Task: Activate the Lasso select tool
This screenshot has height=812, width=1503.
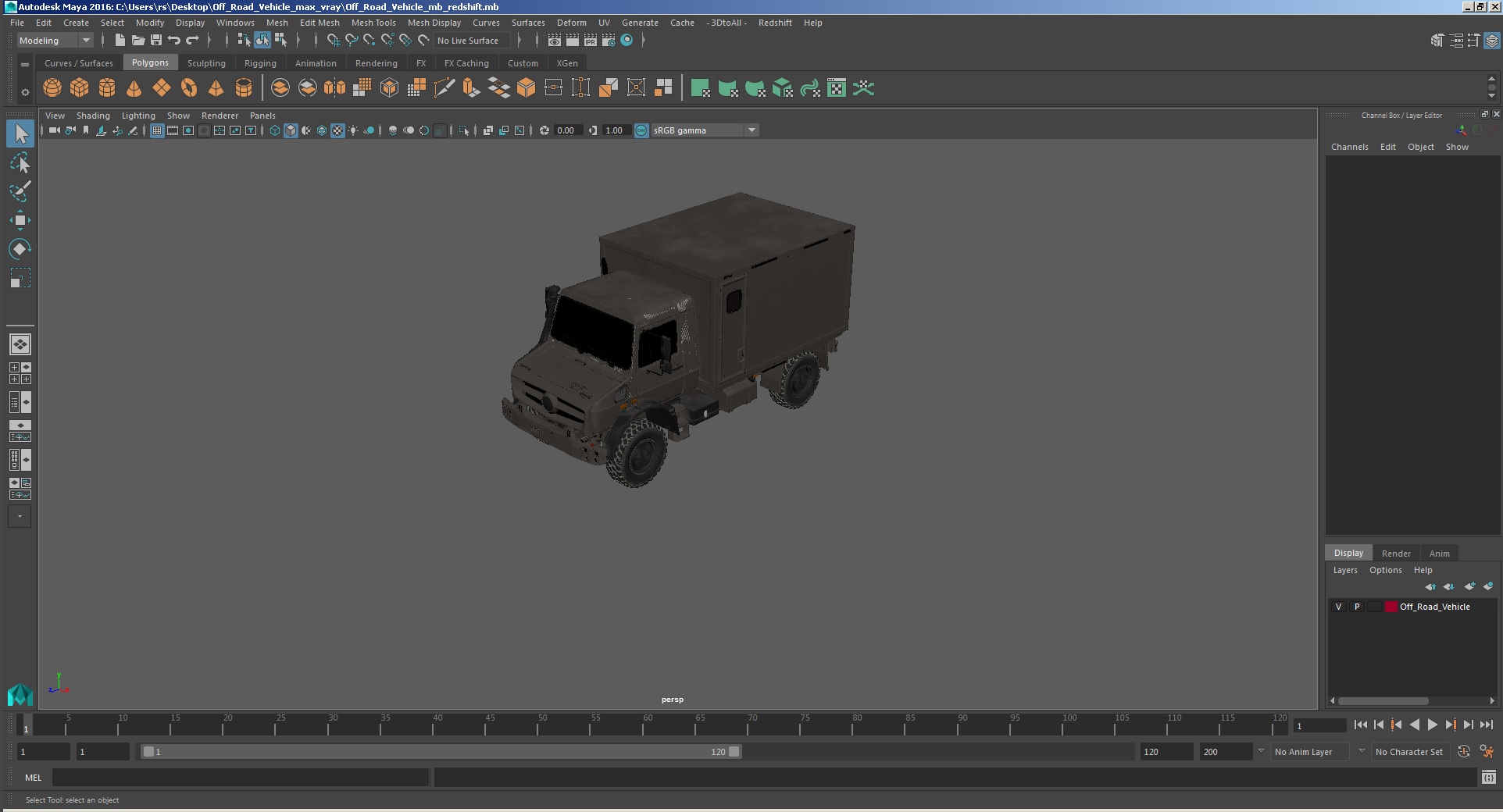Action: pyautogui.click(x=20, y=162)
